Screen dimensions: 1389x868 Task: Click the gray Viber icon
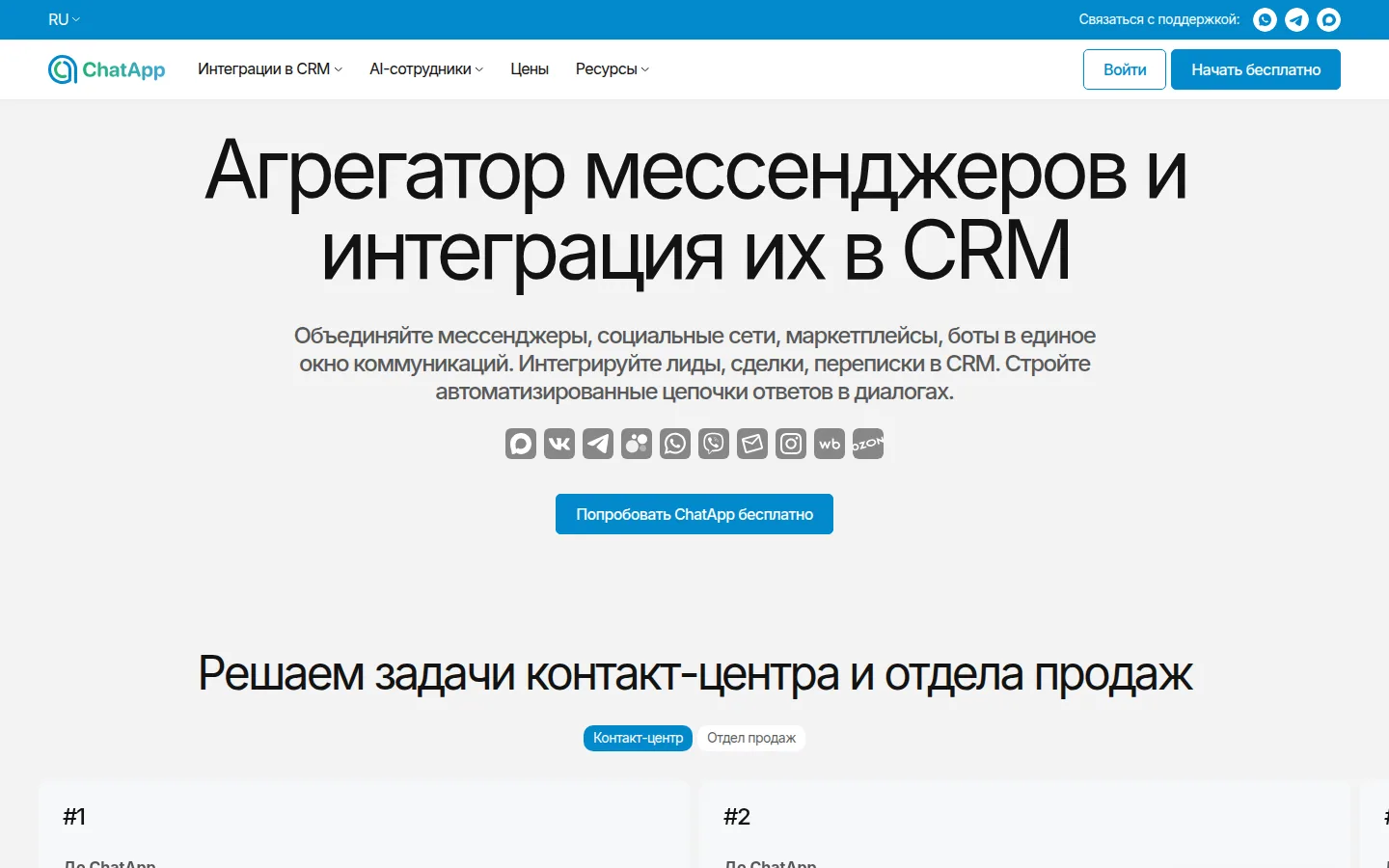[x=714, y=444]
